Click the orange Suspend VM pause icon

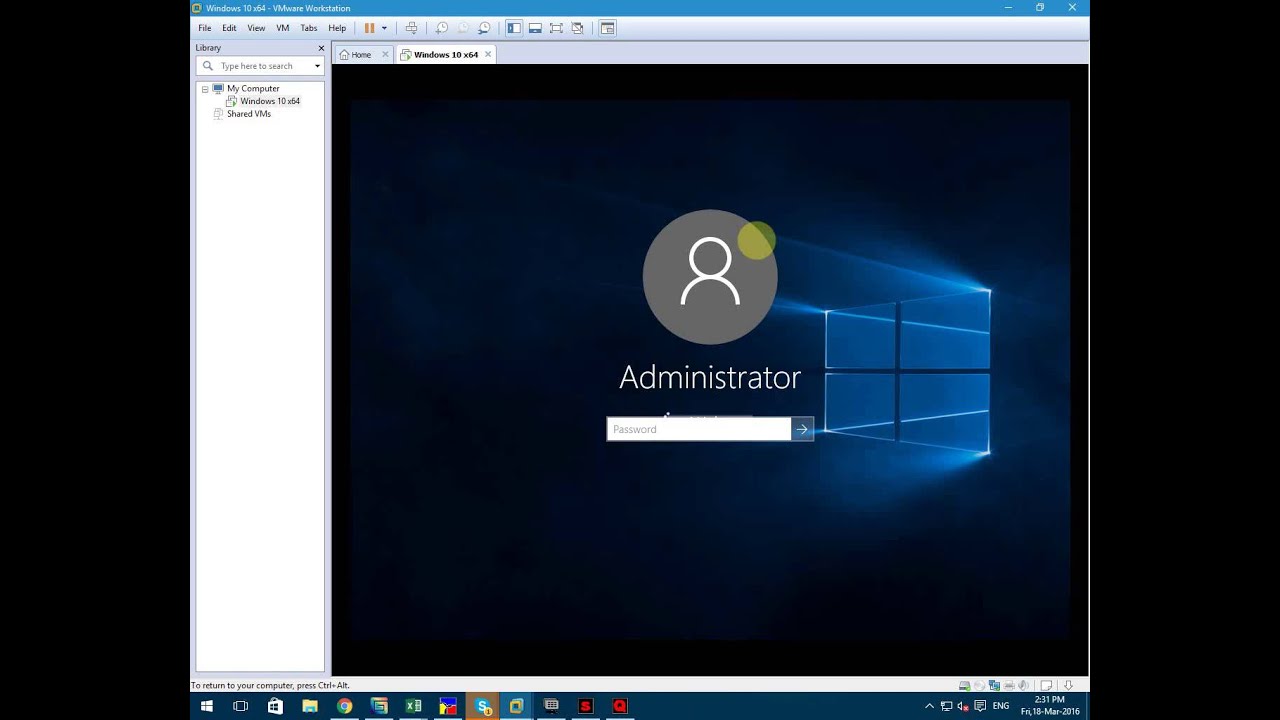pyautogui.click(x=369, y=28)
